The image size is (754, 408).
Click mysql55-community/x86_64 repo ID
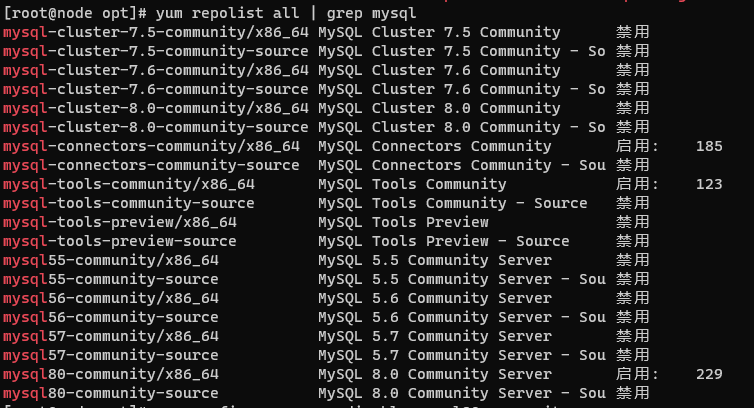pos(111,260)
